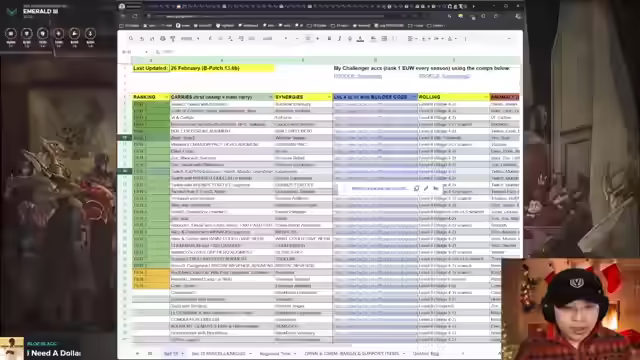Open the all sheets list icon
This screenshot has width=640, height=360.
150,353
